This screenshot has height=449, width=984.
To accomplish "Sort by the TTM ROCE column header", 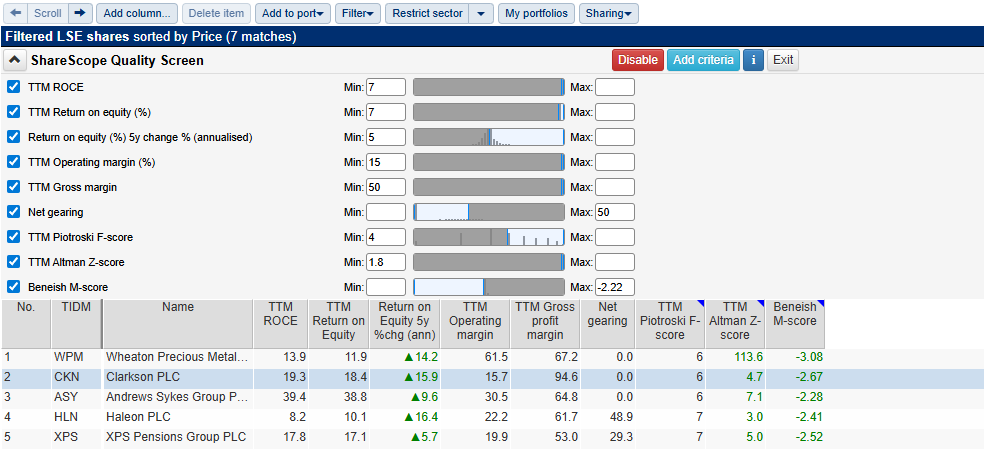I will 281,323.
